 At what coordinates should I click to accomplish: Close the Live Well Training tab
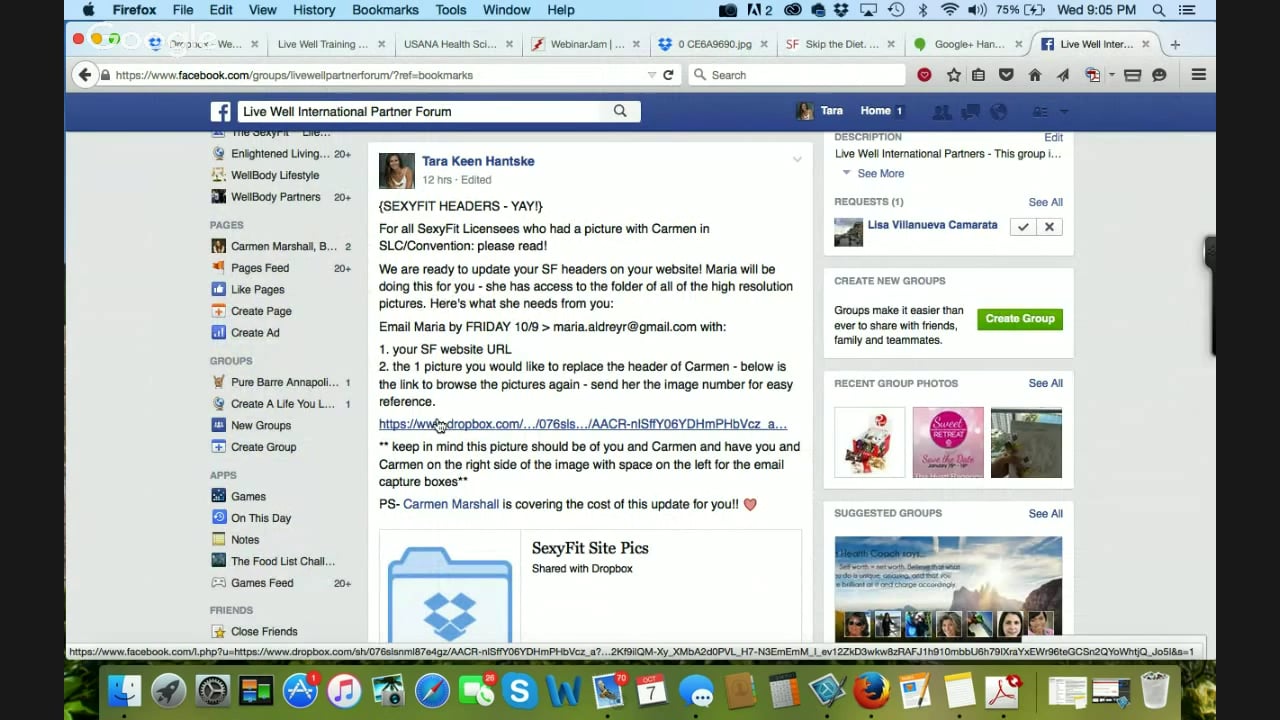(x=383, y=44)
